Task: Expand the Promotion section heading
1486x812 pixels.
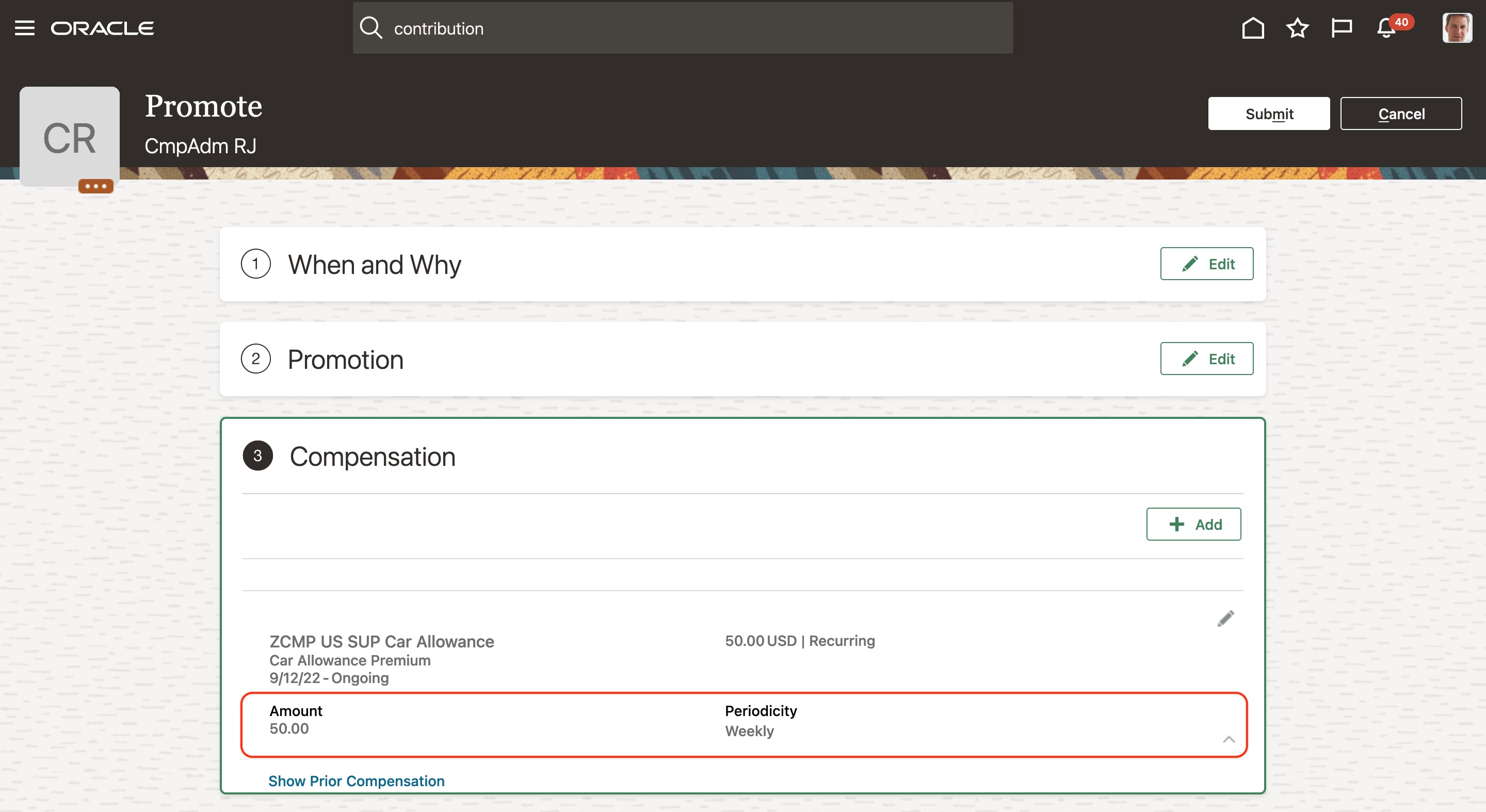Action: pos(346,359)
